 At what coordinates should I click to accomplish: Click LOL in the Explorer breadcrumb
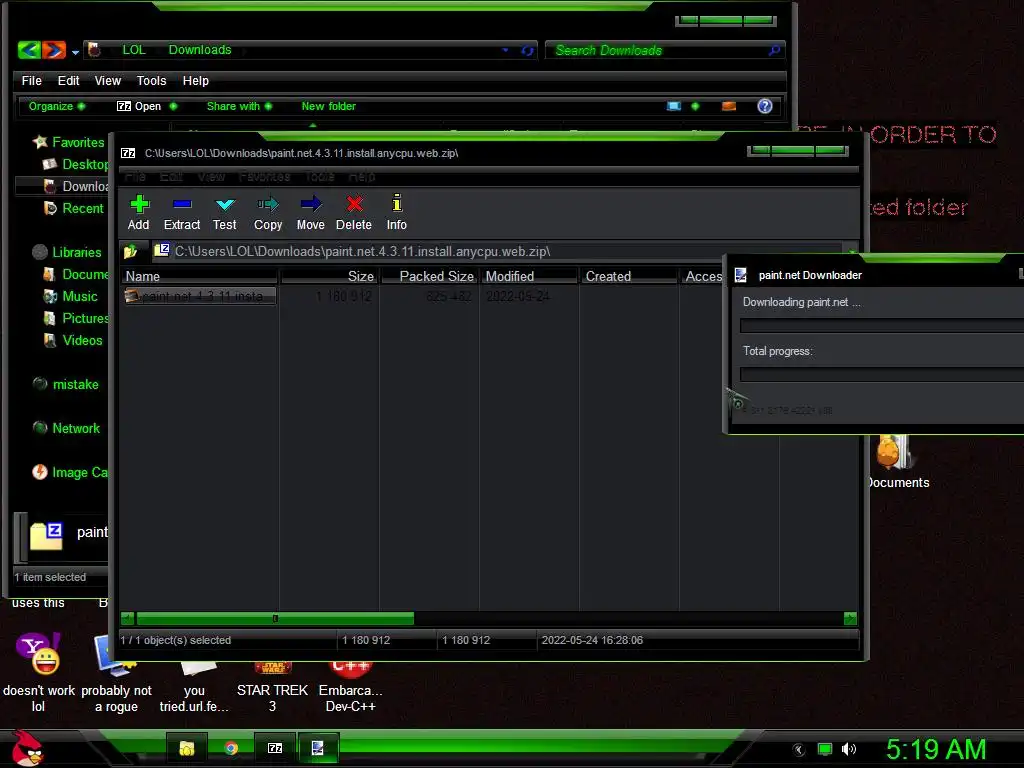click(x=134, y=50)
